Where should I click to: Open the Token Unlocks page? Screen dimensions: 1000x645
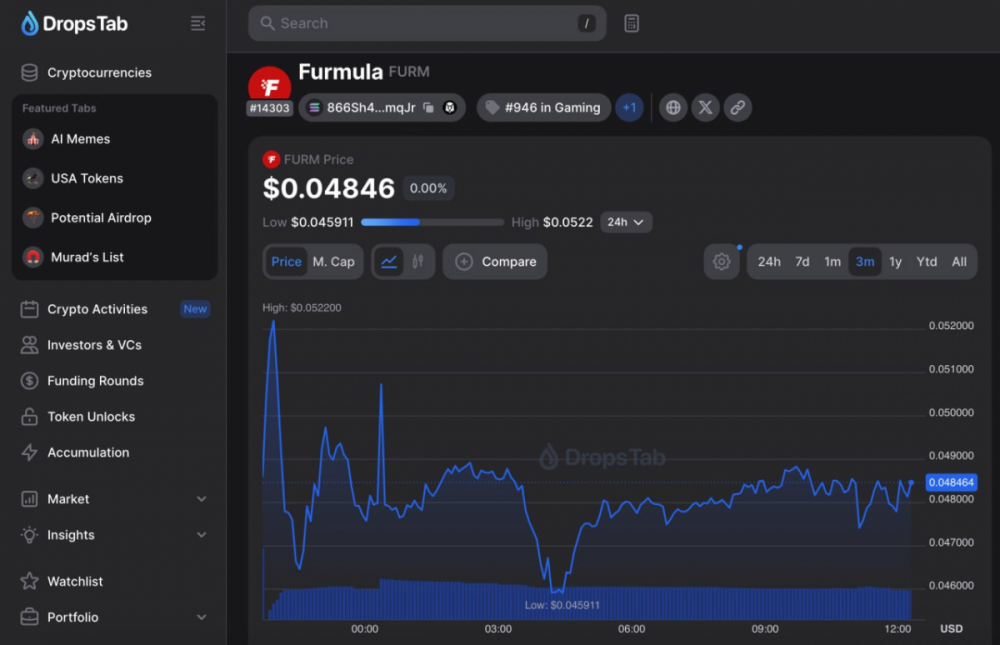click(x=91, y=417)
